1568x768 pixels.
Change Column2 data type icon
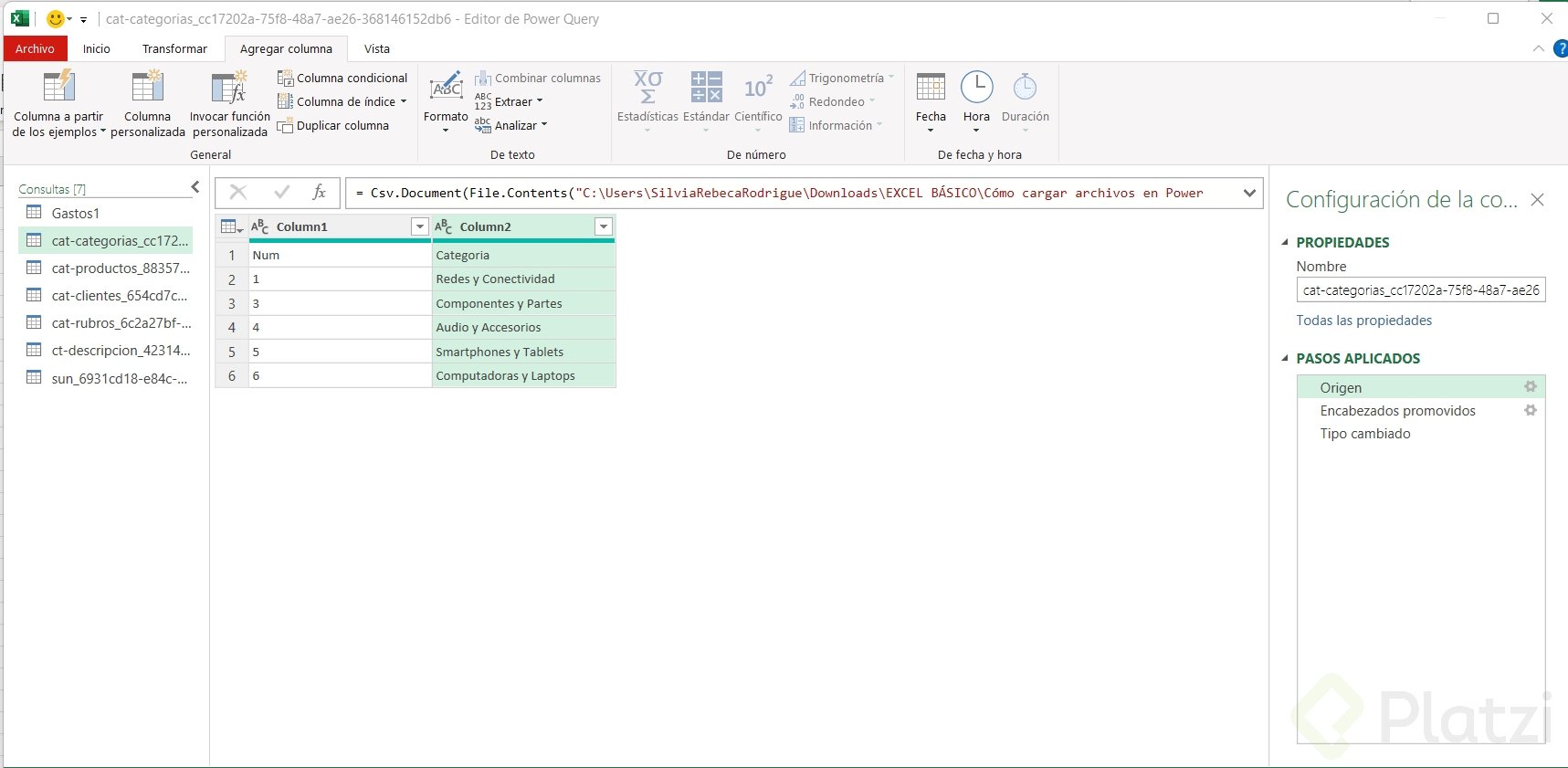coord(444,226)
